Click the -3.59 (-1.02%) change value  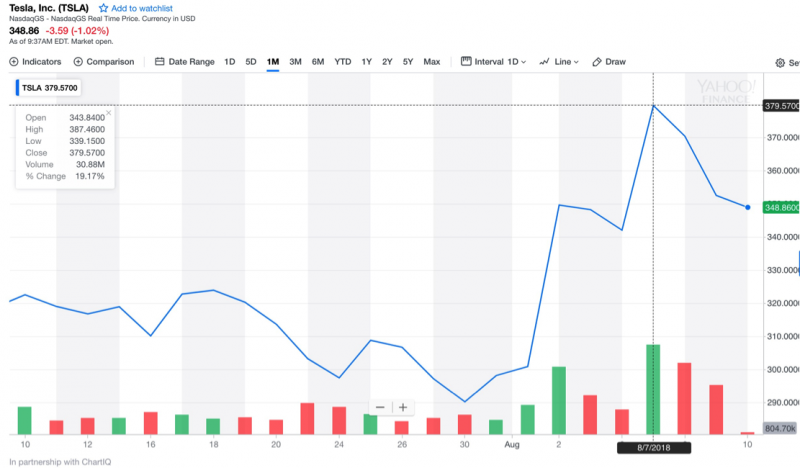click(x=77, y=31)
